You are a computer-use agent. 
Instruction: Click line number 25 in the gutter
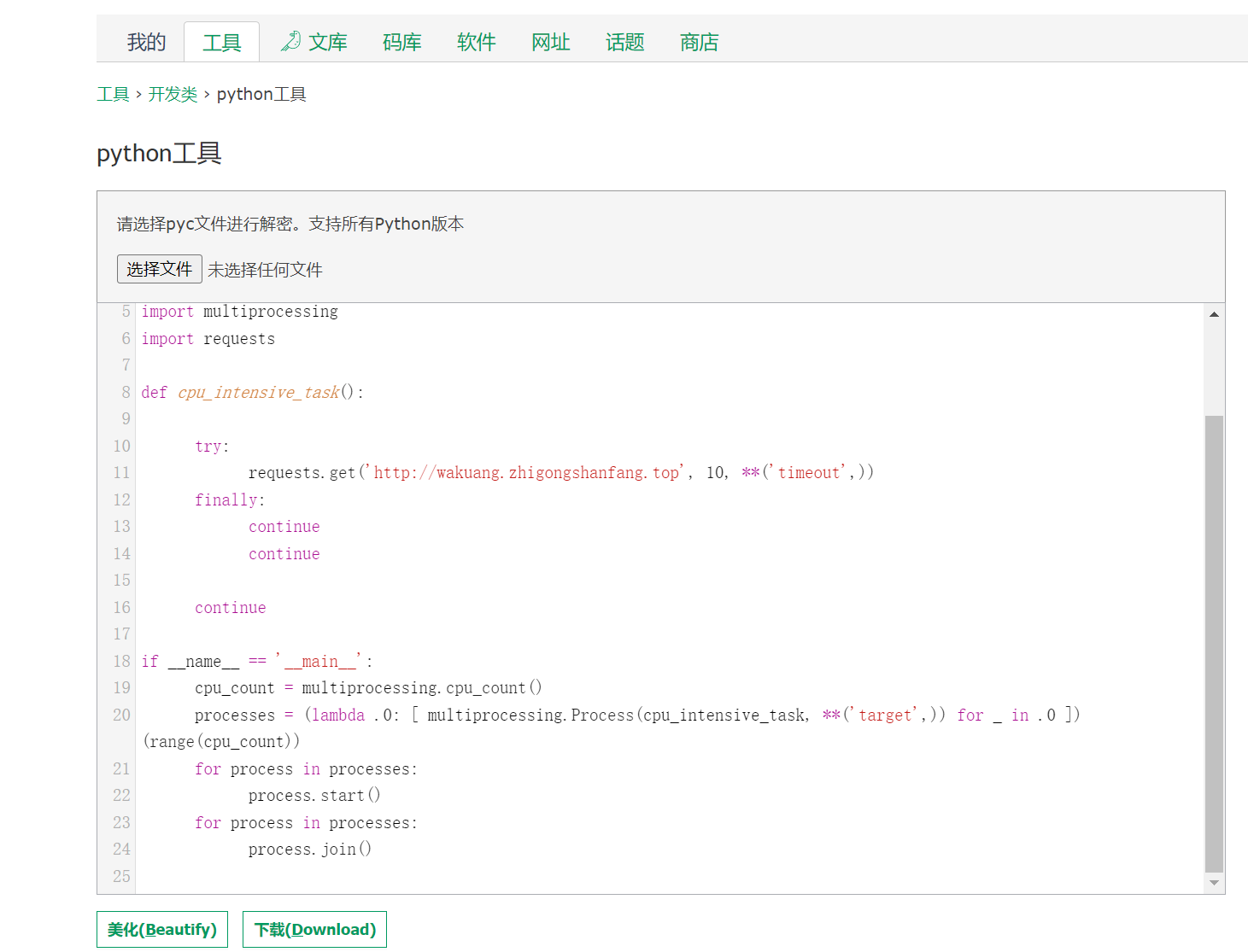click(x=121, y=877)
